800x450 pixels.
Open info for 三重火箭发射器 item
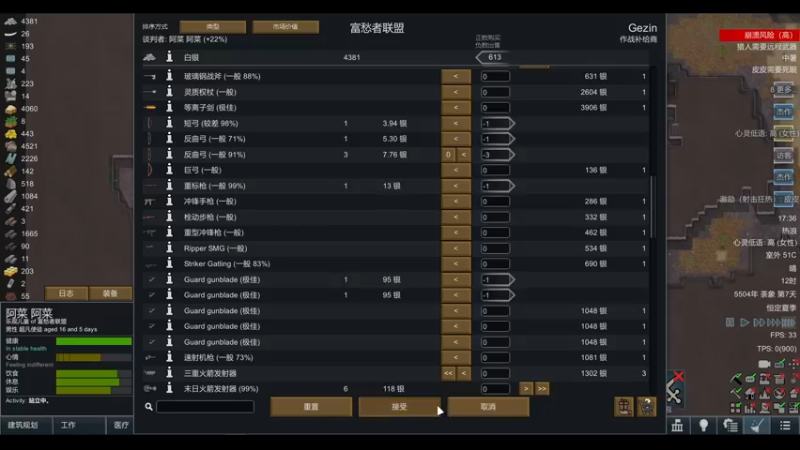pyautogui.click(x=169, y=373)
